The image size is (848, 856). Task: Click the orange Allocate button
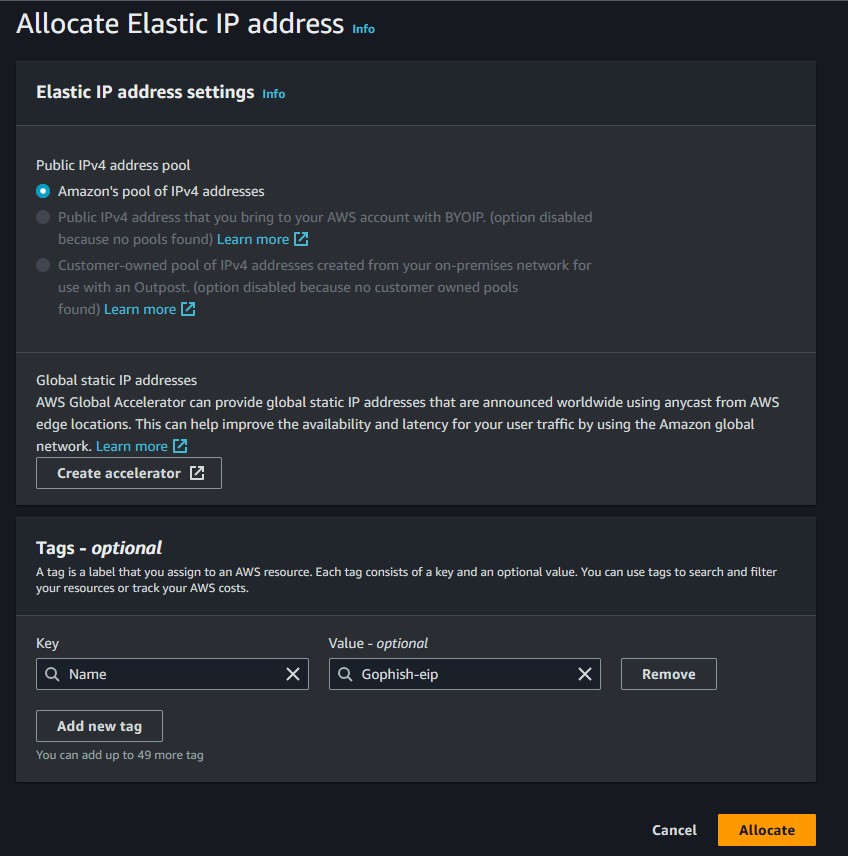[x=767, y=830]
